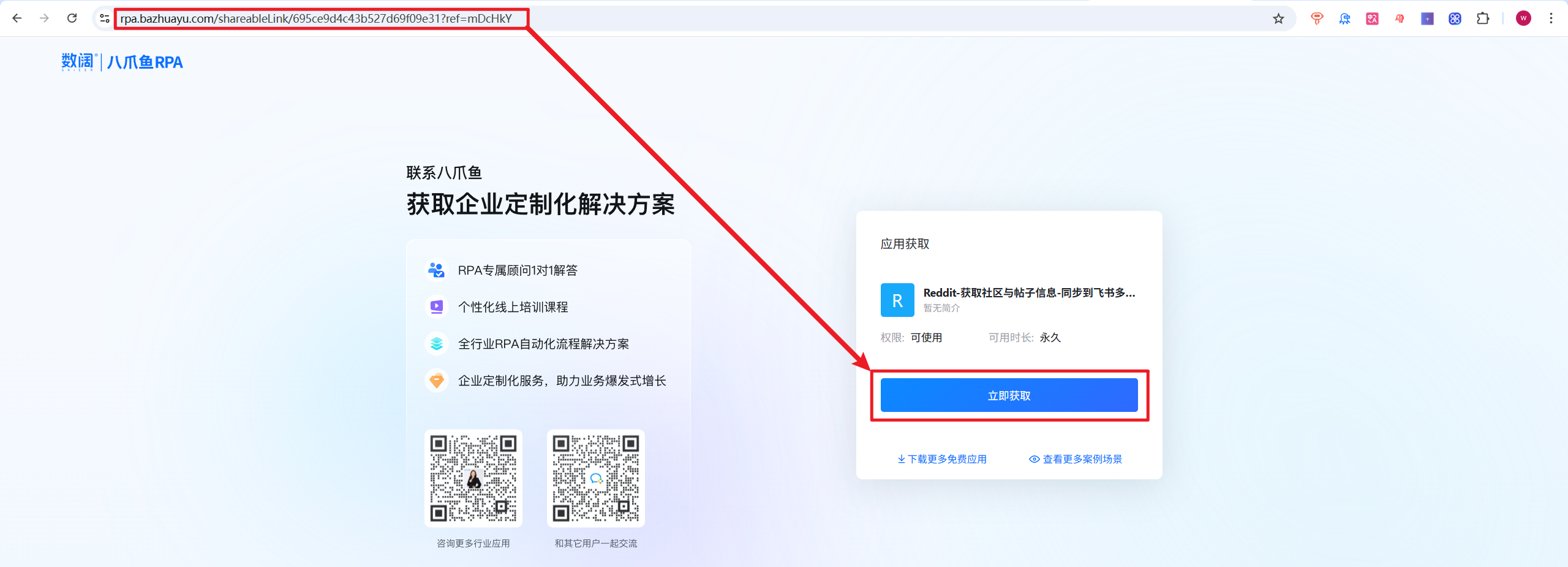Viewport: 1568px width, 567px height.
Task: Click the orange robot extension icon
Action: 1316,18
